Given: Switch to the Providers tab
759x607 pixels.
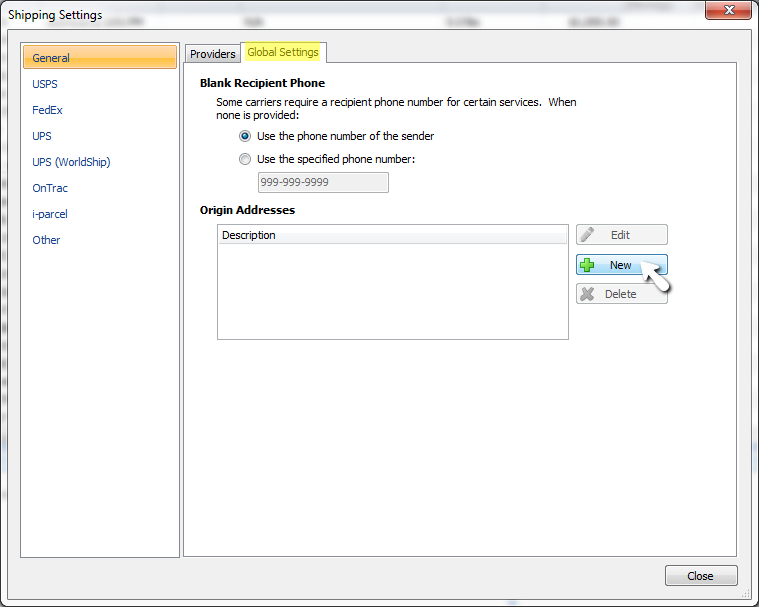Looking at the screenshot, I should click(x=213, y=54).
